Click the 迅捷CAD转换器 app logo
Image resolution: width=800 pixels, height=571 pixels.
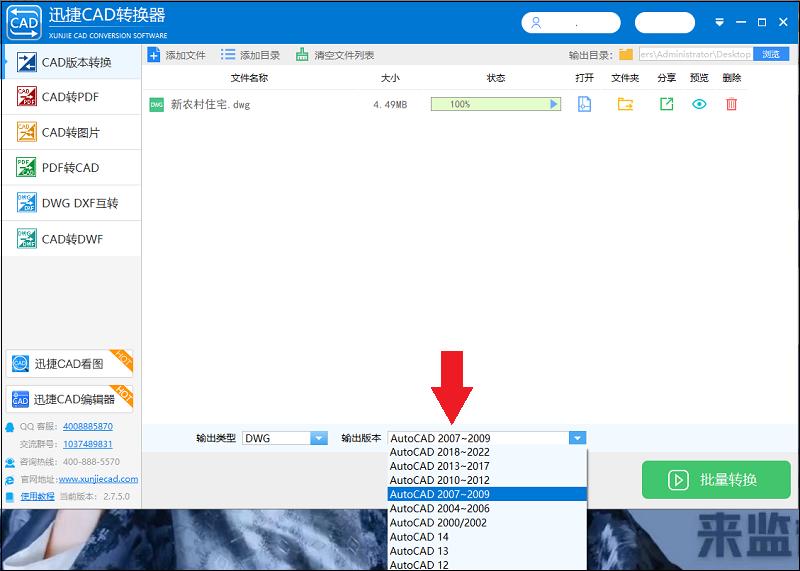pos(24,23)
